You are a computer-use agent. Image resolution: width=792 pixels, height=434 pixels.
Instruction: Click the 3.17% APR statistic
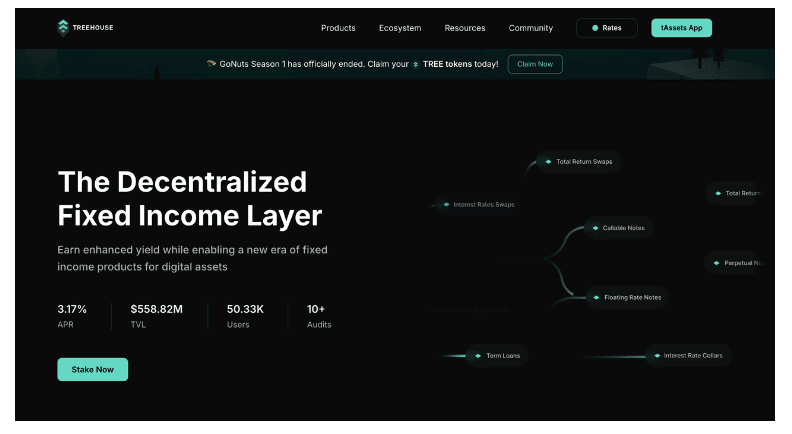point(72,316)
